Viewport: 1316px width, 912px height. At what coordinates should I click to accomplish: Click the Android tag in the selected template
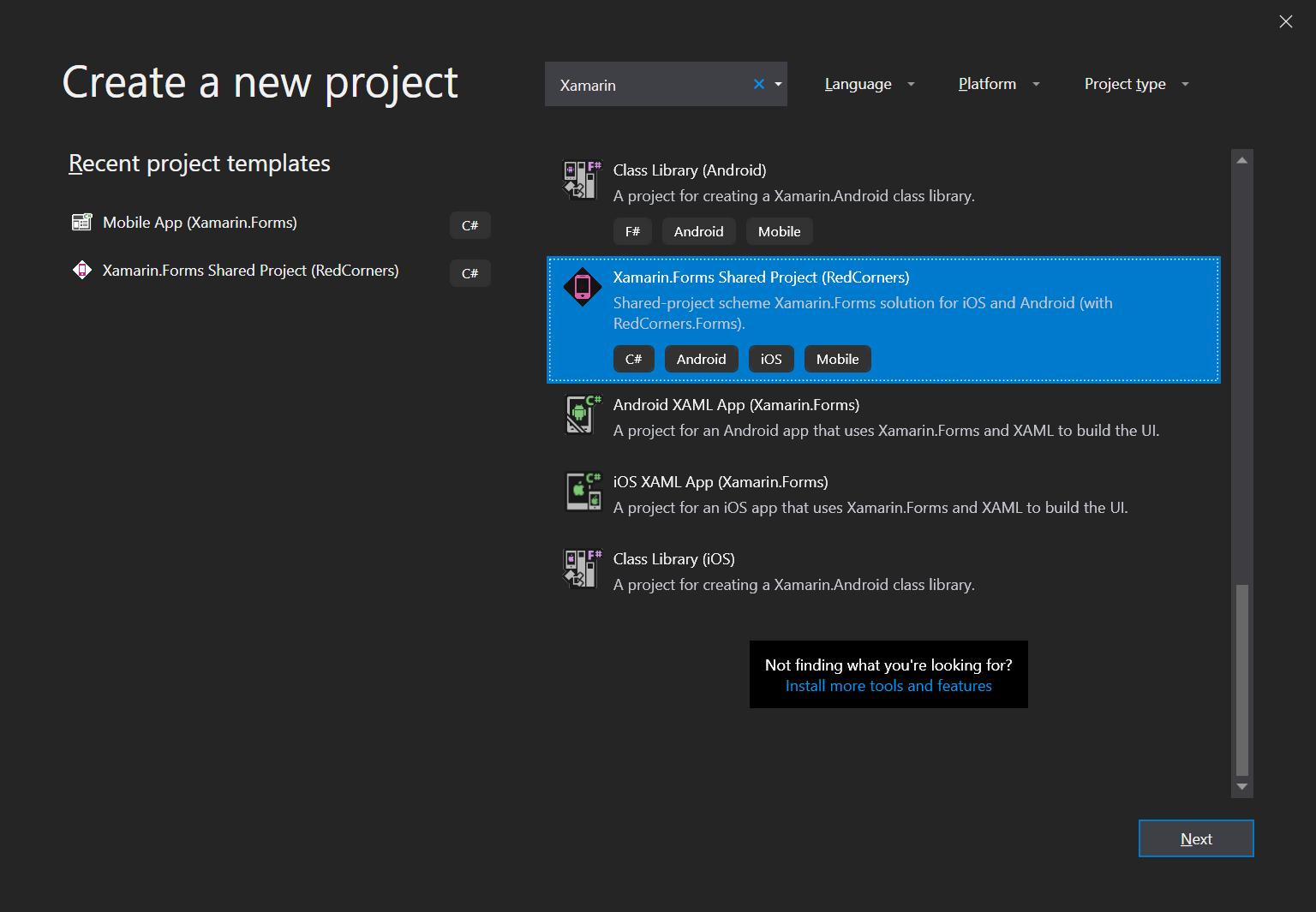(701, 359)
